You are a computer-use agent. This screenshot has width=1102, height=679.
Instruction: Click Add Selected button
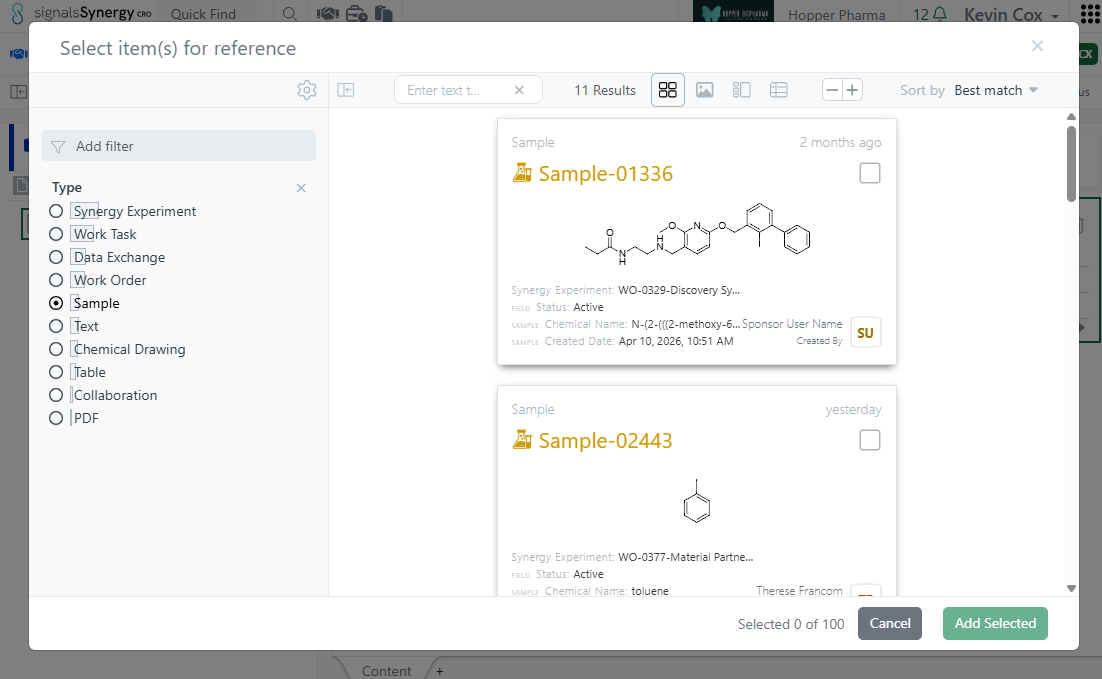coord(995,623)
